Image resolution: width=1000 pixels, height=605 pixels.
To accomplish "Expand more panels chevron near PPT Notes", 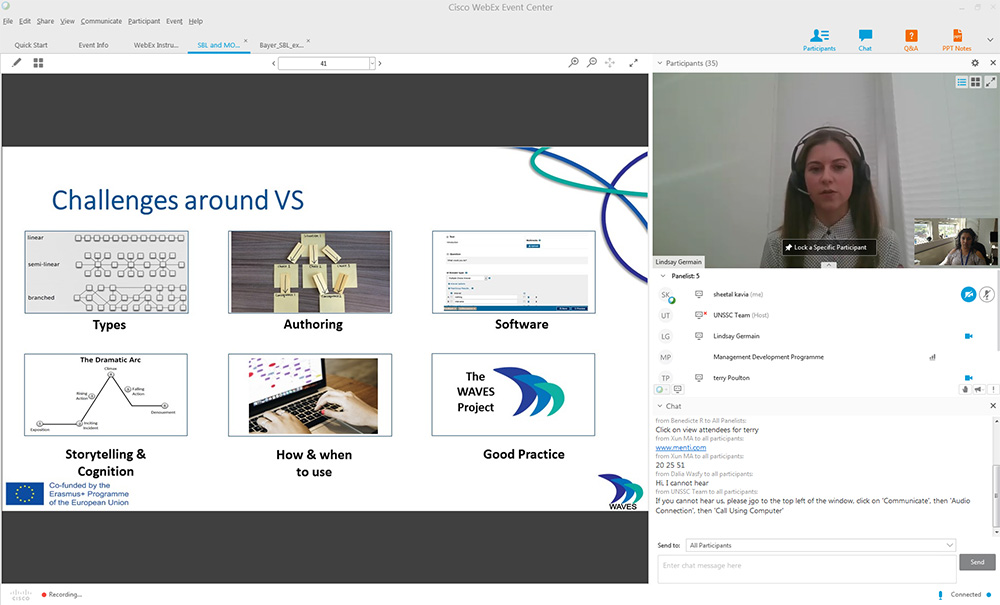I will coord(990,40).
